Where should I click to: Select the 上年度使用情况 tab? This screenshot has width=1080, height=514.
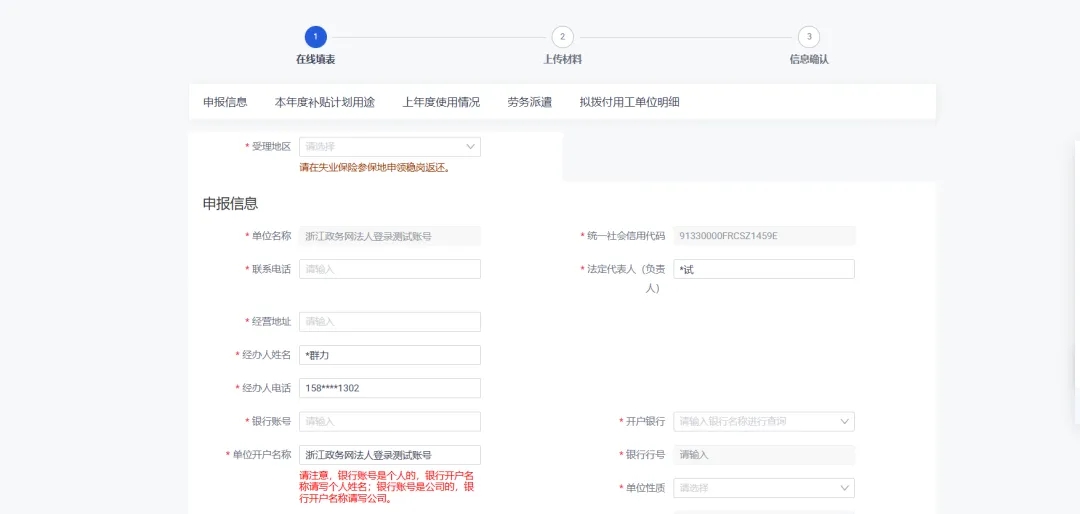pyautogui.click(x=441, y=102)
